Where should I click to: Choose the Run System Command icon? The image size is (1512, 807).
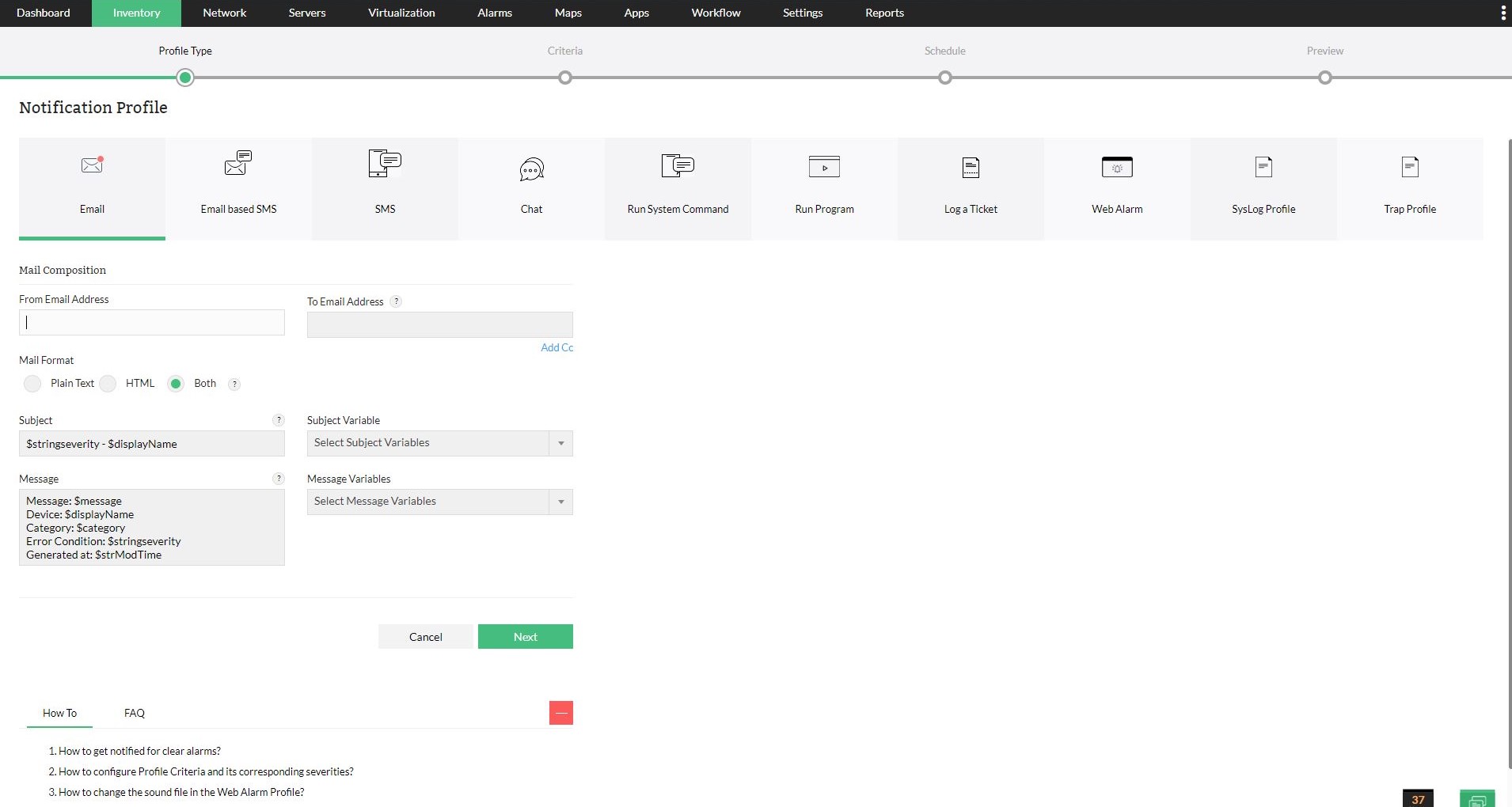pyautogui.click(x=678, y=165)
